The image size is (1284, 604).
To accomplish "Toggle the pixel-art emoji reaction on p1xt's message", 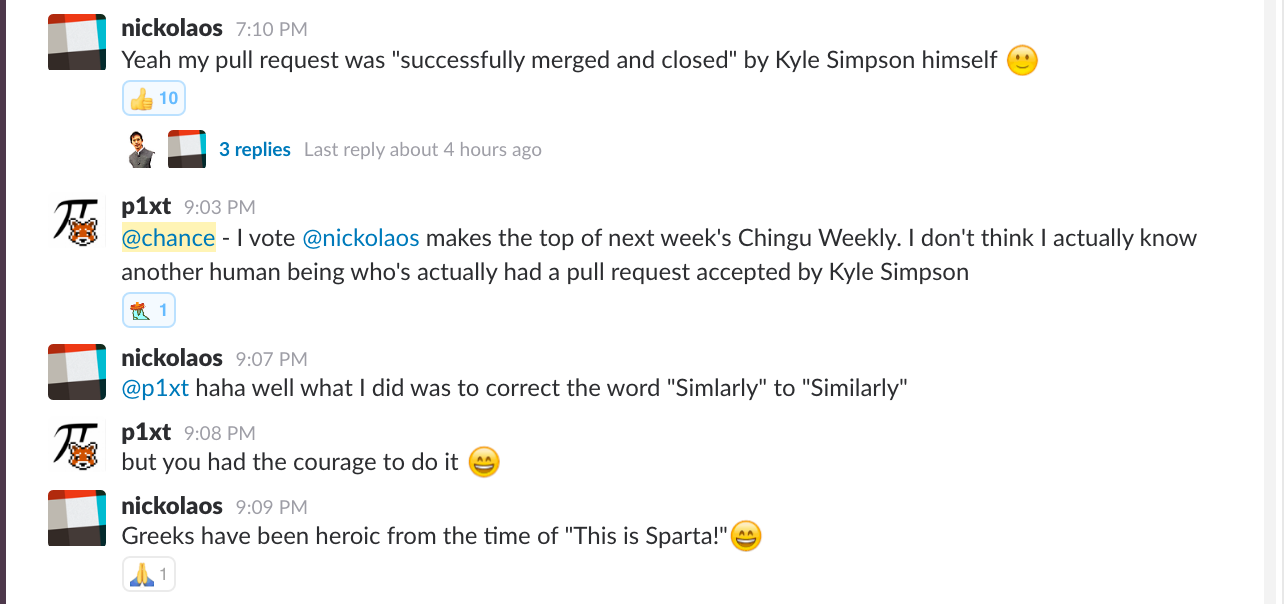I will [148, 311].
